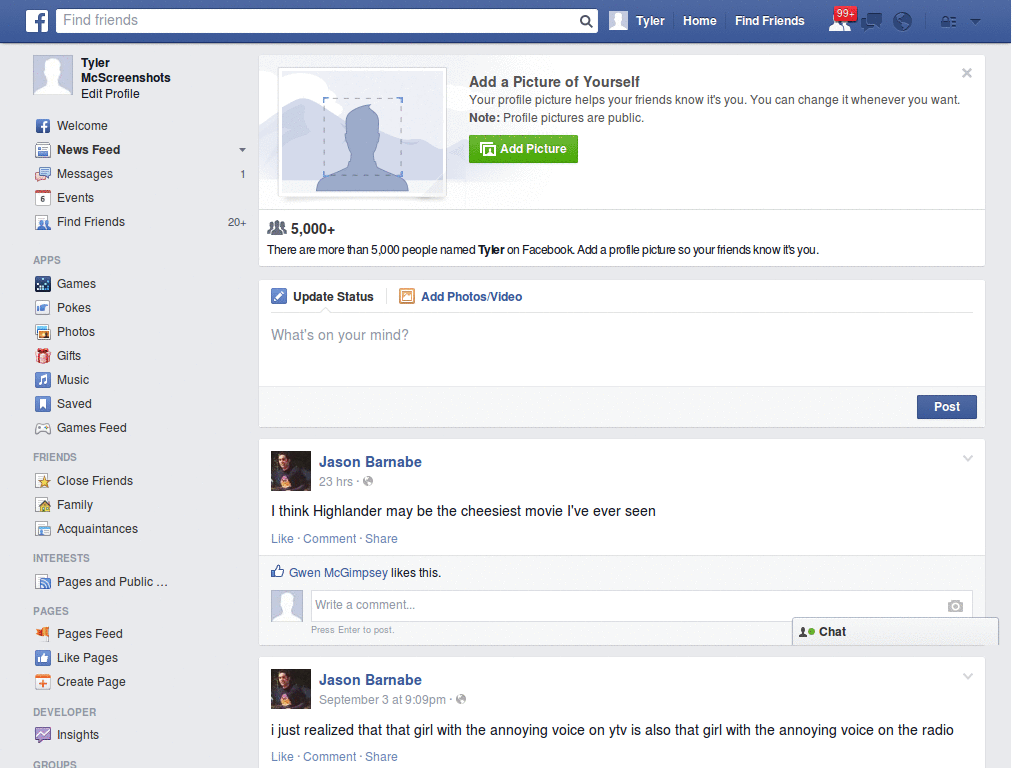The width and height of the screenshot is (1024, 768).
Task: Click the Games app icon
Action: [42, 284]
